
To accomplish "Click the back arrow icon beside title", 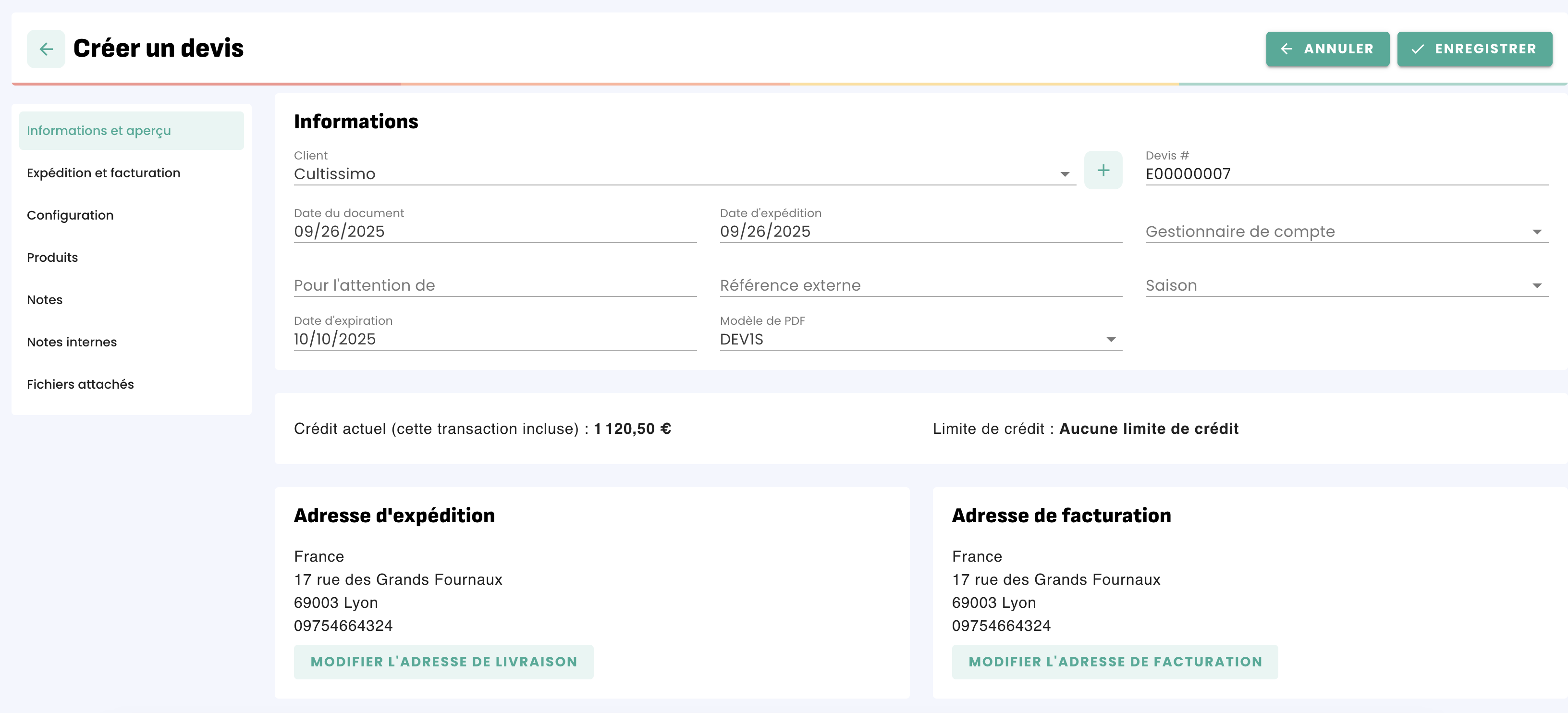I will (46, 49).
